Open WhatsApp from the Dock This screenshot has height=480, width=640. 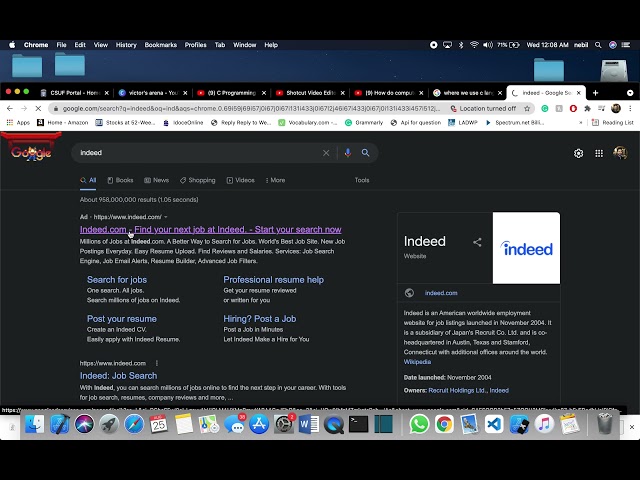coord(419,424)
